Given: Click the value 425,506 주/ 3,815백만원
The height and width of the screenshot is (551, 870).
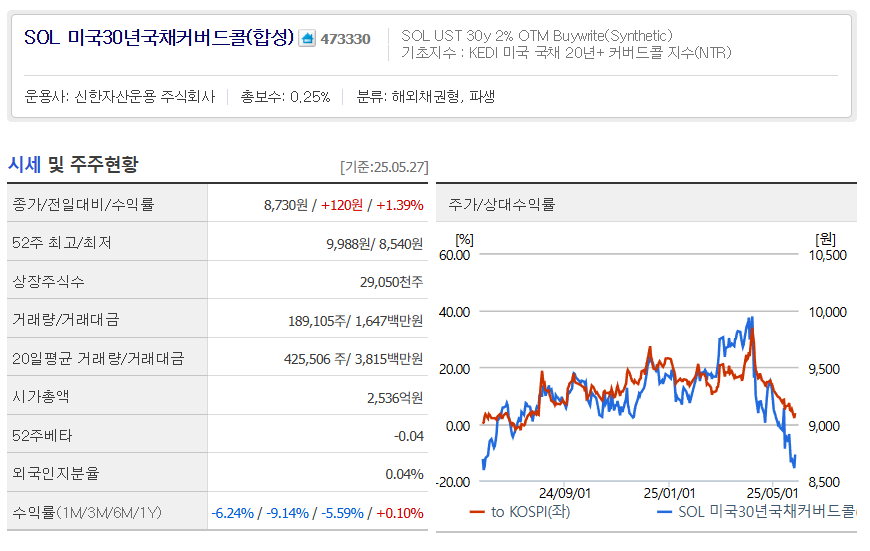Looking at the screenshot, I should [353, 359].
